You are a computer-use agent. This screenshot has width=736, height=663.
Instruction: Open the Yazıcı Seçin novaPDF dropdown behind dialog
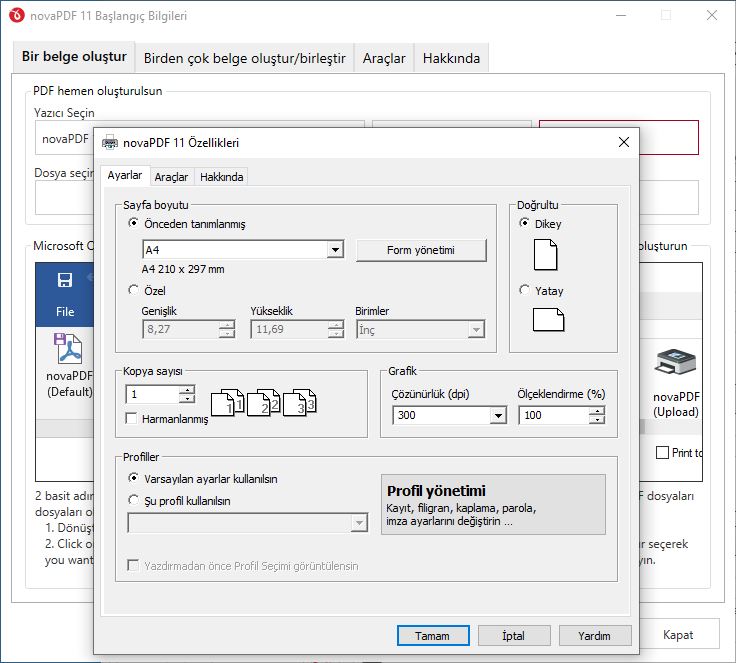coord(65,139)
